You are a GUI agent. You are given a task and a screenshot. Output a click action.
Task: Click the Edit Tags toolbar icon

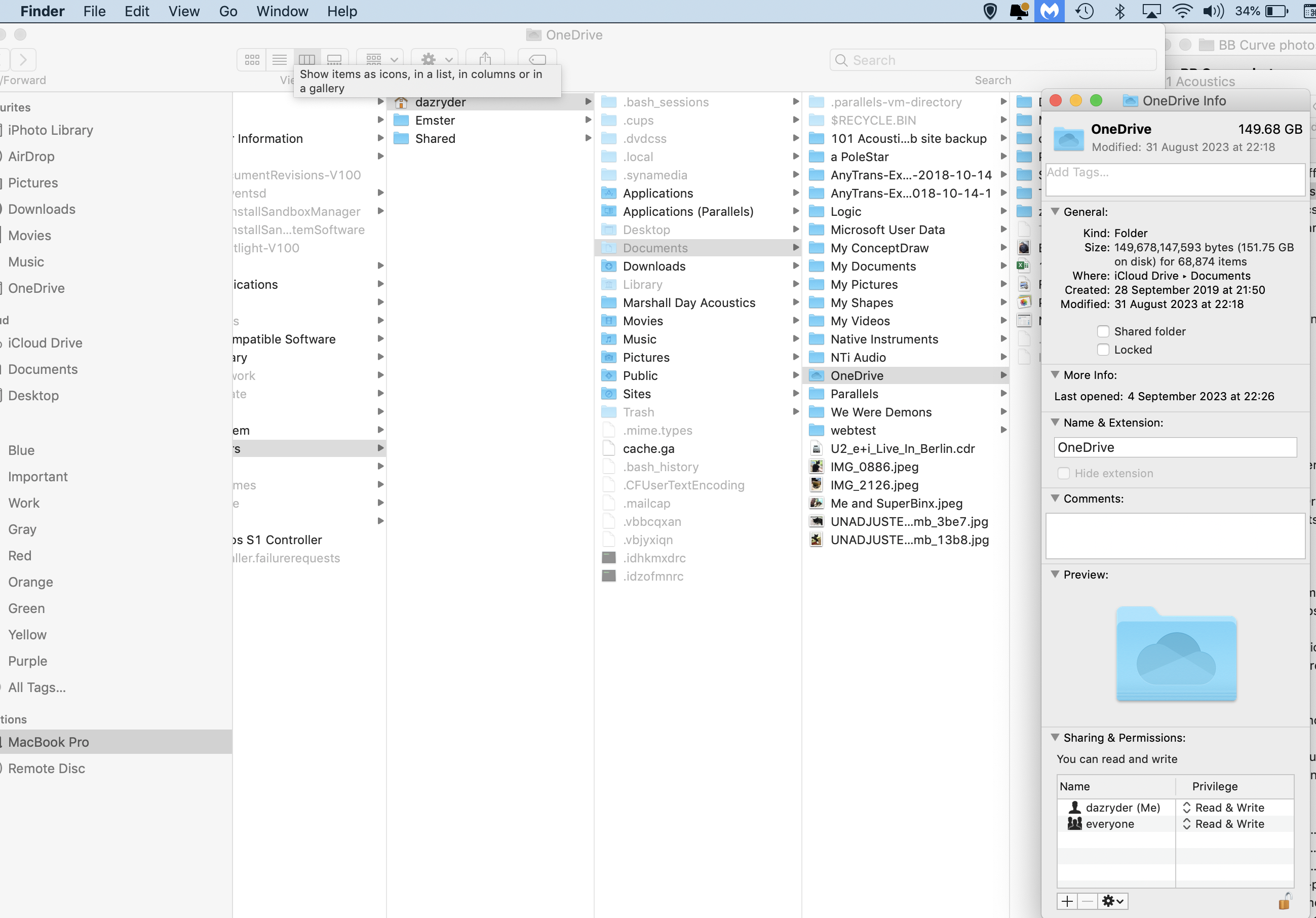(537, 59)
